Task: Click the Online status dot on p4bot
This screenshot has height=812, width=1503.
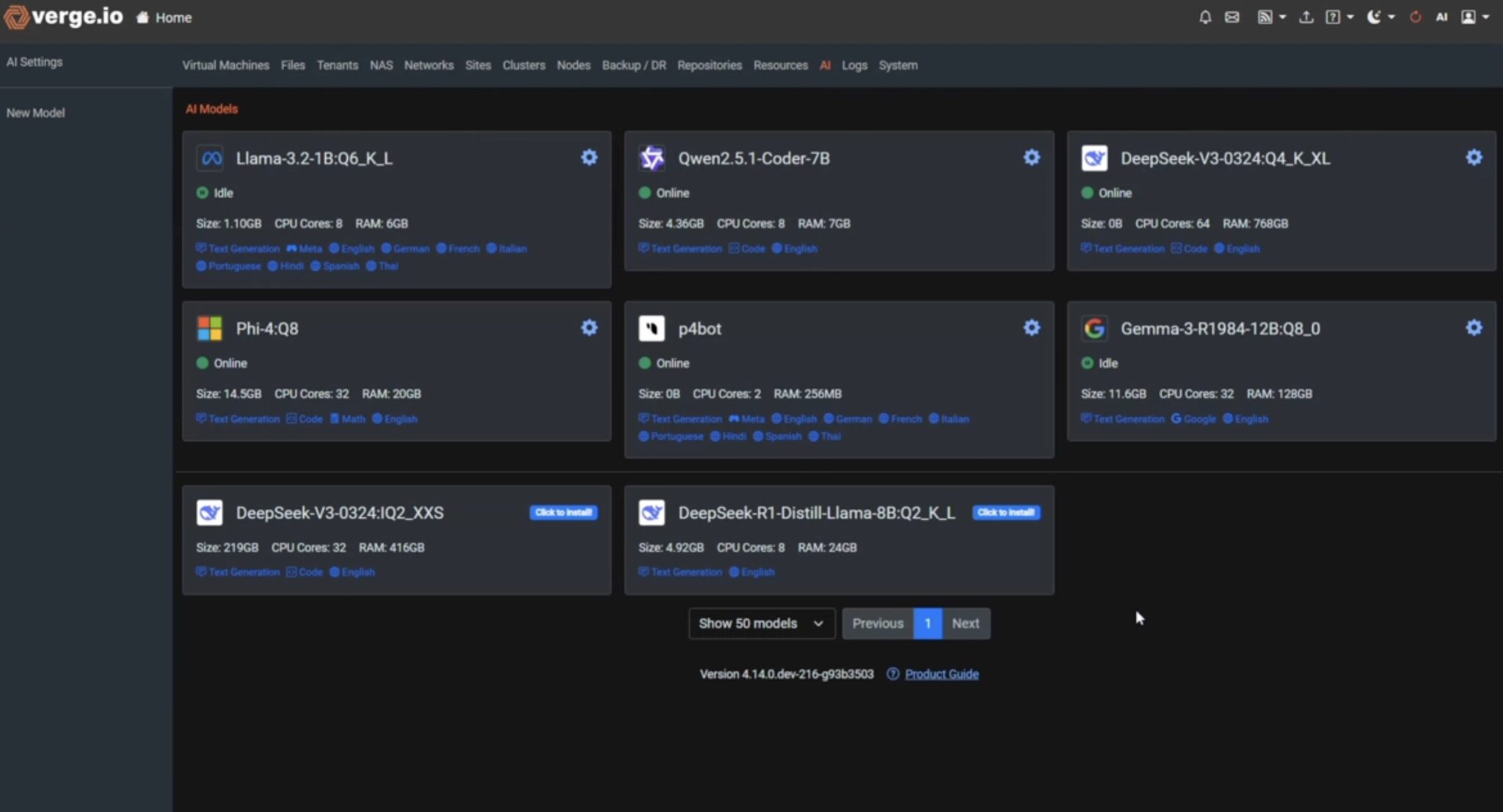Action: tap(644, 362)
